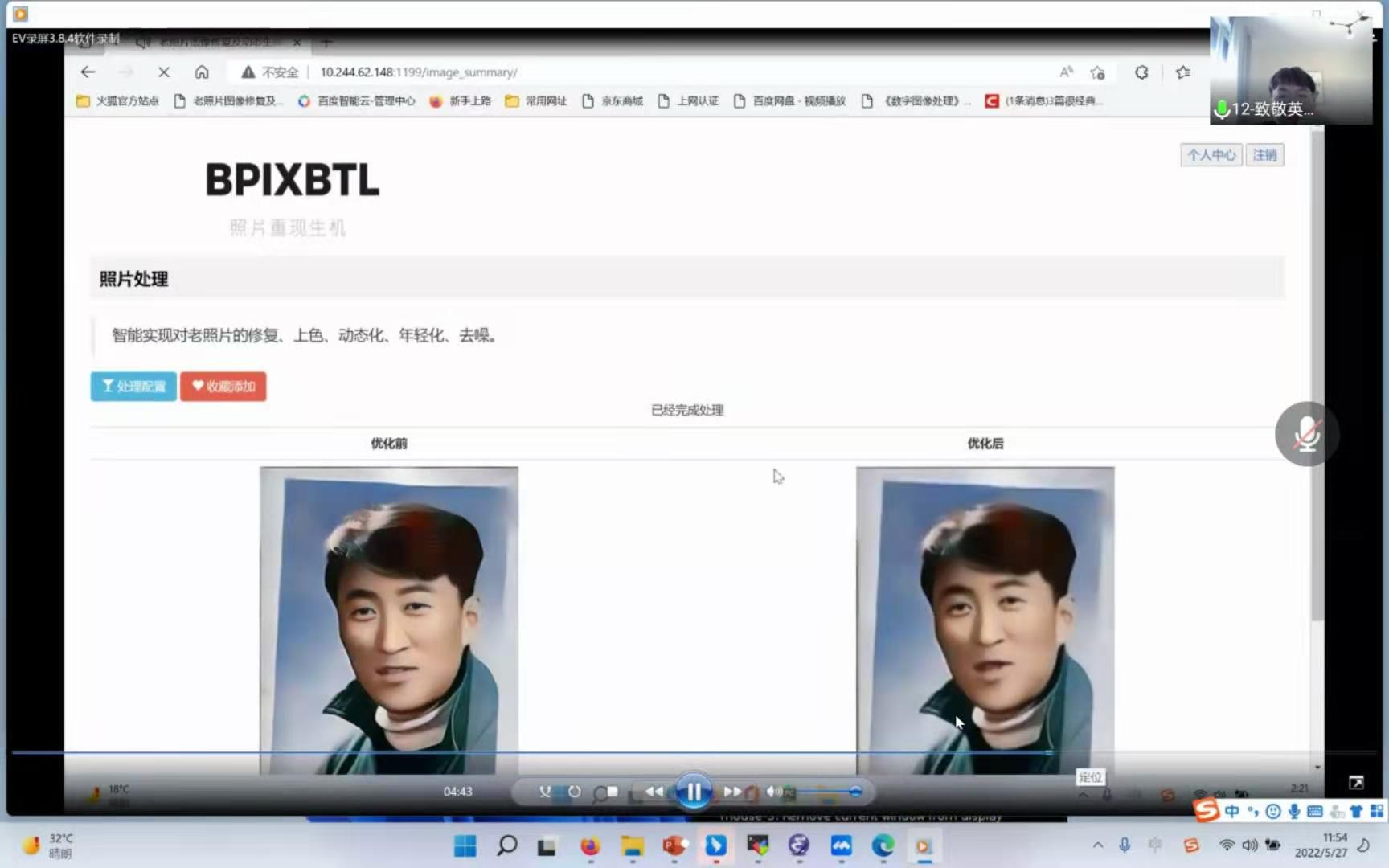The height and width of the screenshot is (868, 1389).
Task: Open the 京东商城 bookmark
Action: (613, 101)
